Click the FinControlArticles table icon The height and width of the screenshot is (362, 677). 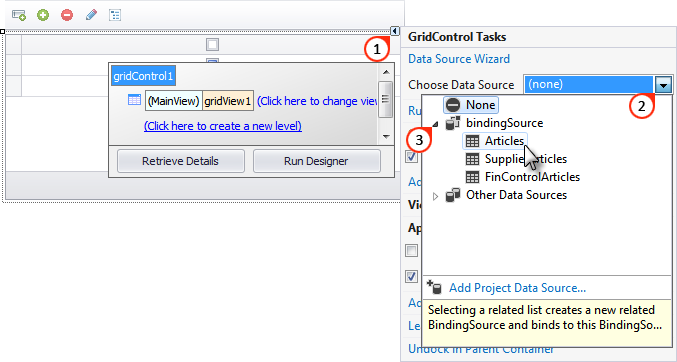click(x=472, y=177)
